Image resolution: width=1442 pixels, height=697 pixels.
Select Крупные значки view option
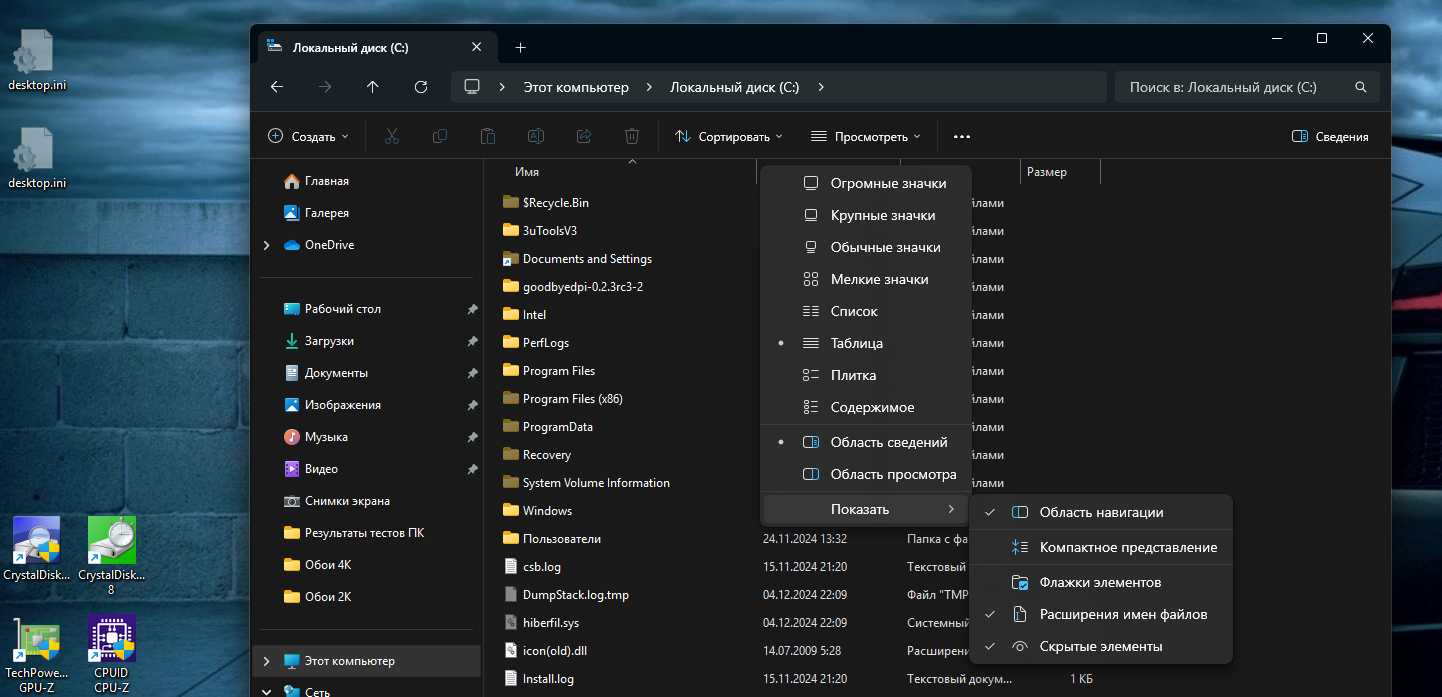(882, 215)
